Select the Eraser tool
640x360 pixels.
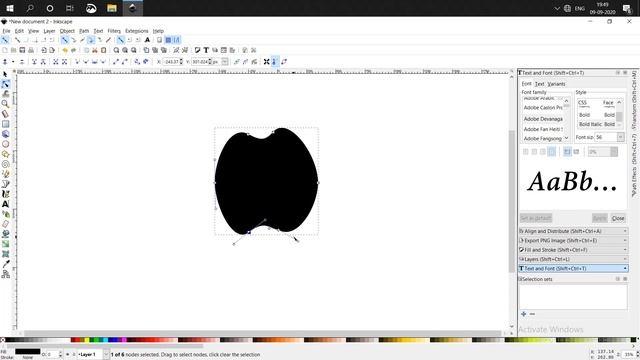click(x=5, y=224)
